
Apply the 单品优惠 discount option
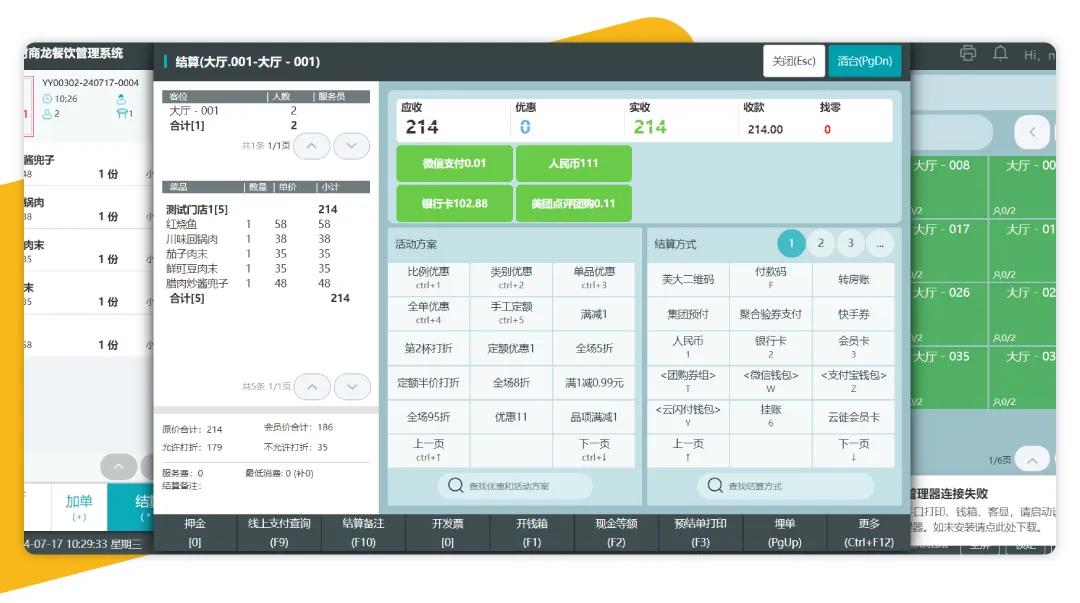594,278
